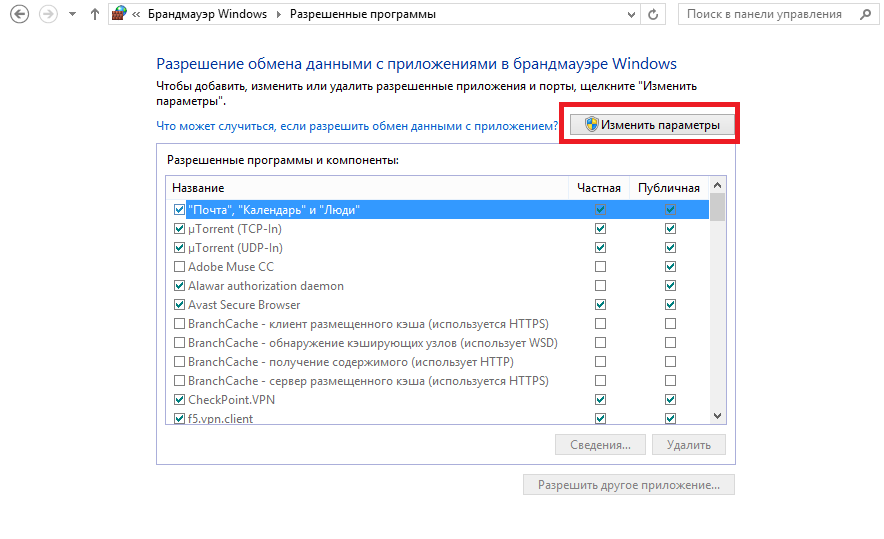The height and width of the screenshot is (539, 884).
Task: Go up one level with Up arrow
Action: coord(95,14)
